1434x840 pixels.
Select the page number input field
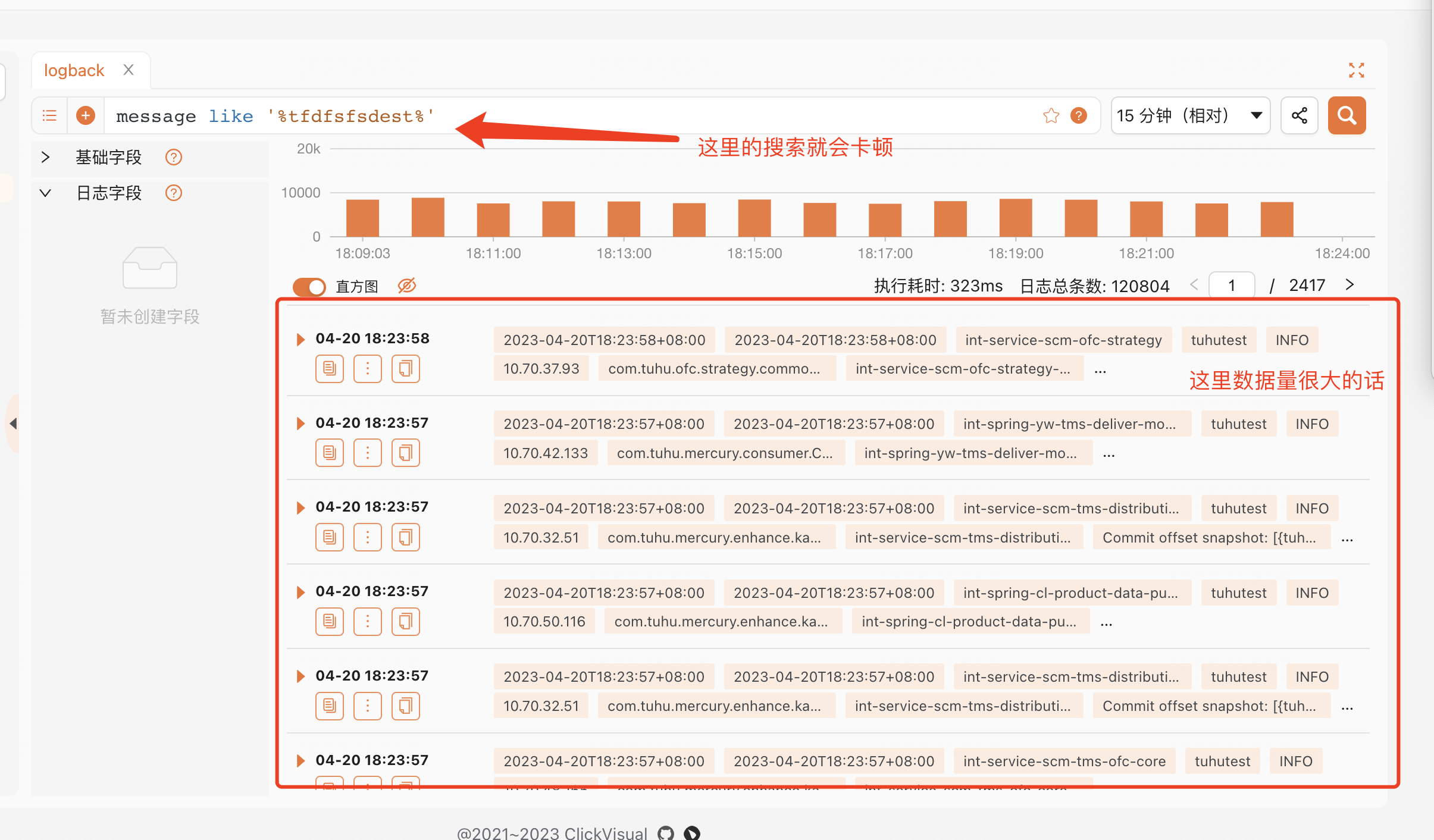[1231, 285]
